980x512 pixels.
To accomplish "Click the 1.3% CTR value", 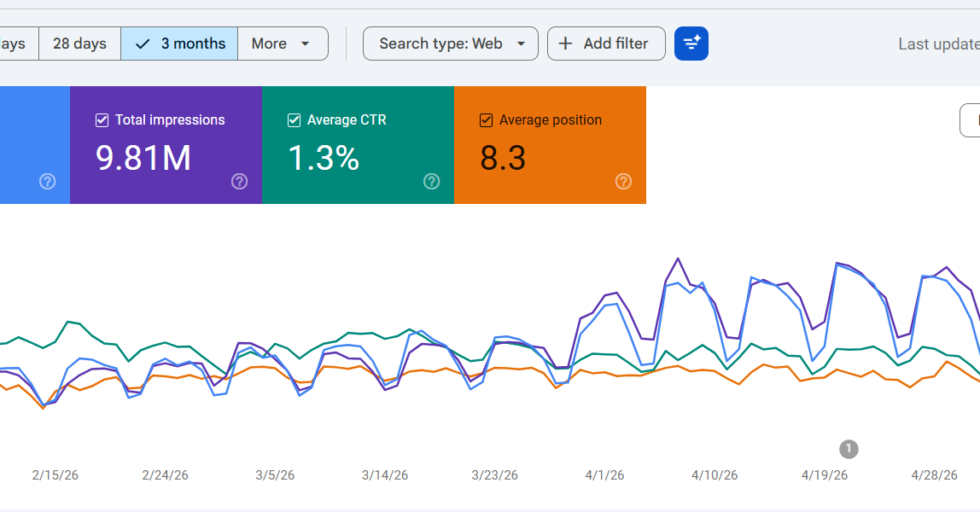I will tap(323, 158).
